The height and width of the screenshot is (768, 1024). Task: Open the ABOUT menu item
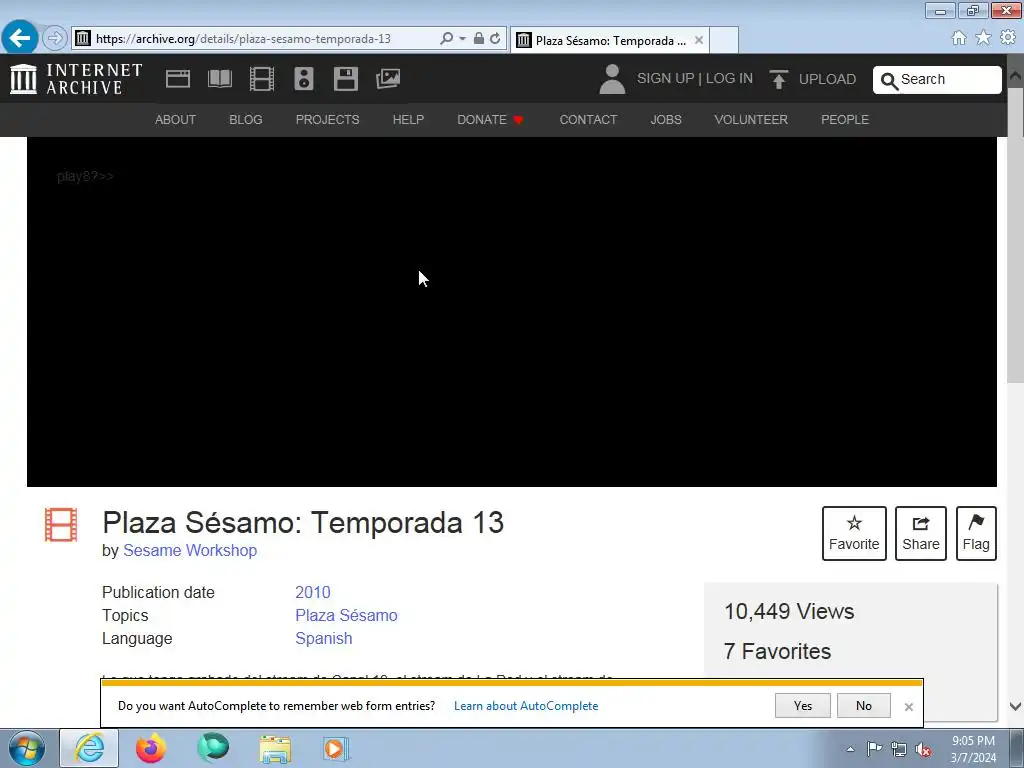pyautogui.click(x=175, y=120)
